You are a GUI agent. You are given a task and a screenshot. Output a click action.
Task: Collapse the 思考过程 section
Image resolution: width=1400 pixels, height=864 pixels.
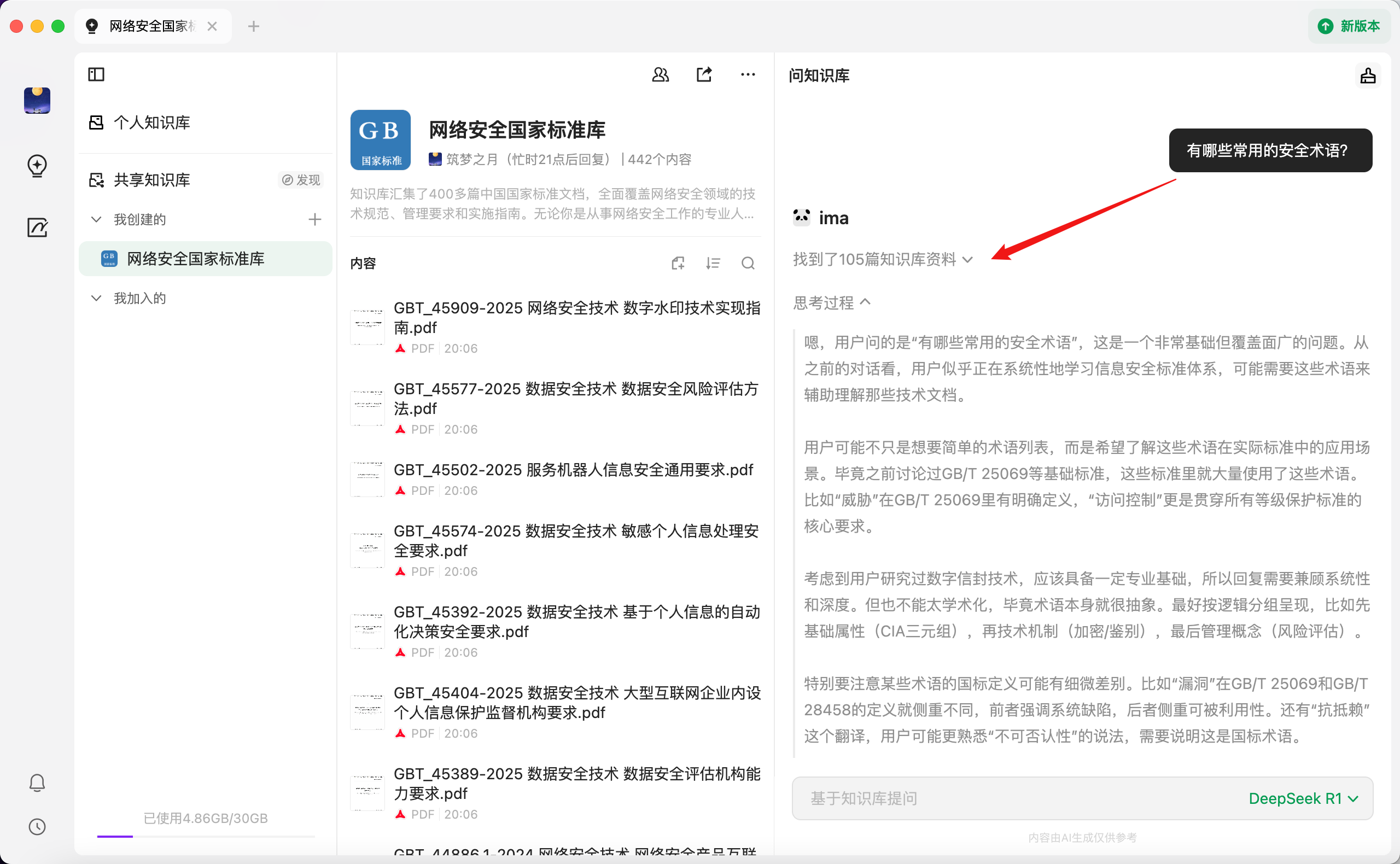pos(831,302)
